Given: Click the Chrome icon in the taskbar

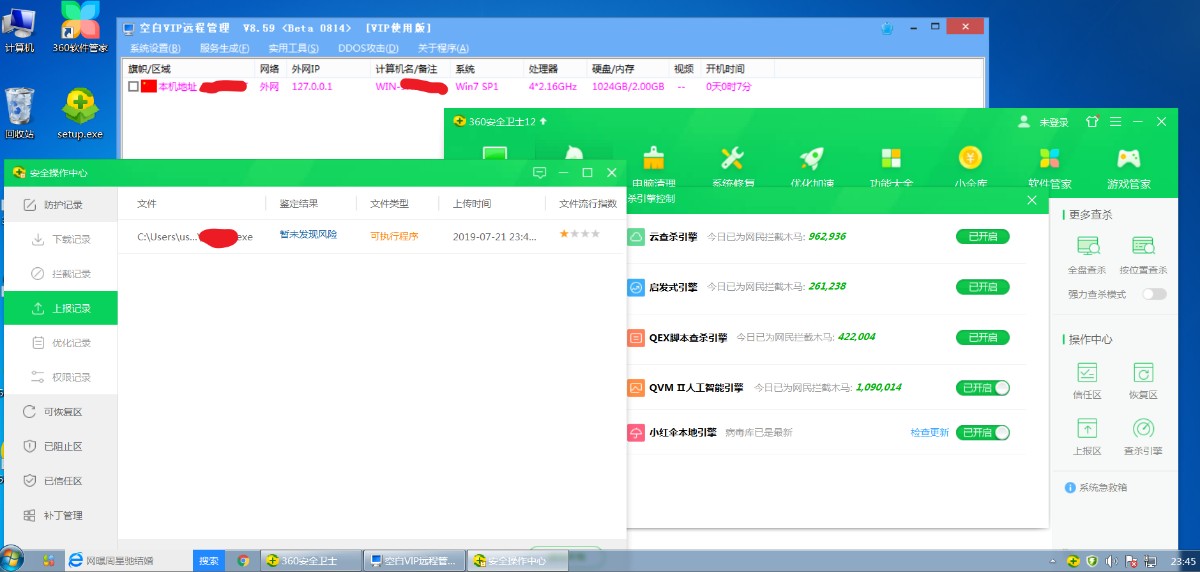Looking at the screenshot, I should 243,561.
